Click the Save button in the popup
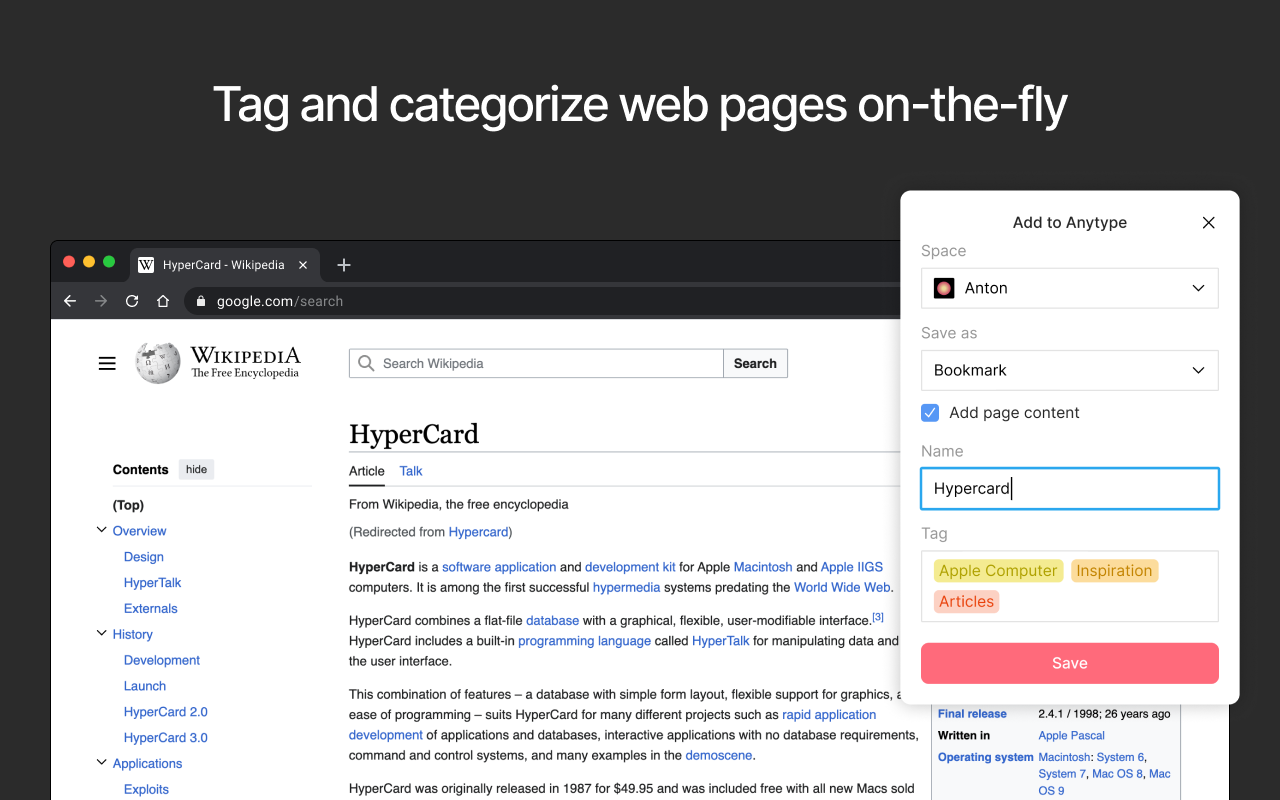This screenshot has height=800, width=1280. tap(1069, 663)
